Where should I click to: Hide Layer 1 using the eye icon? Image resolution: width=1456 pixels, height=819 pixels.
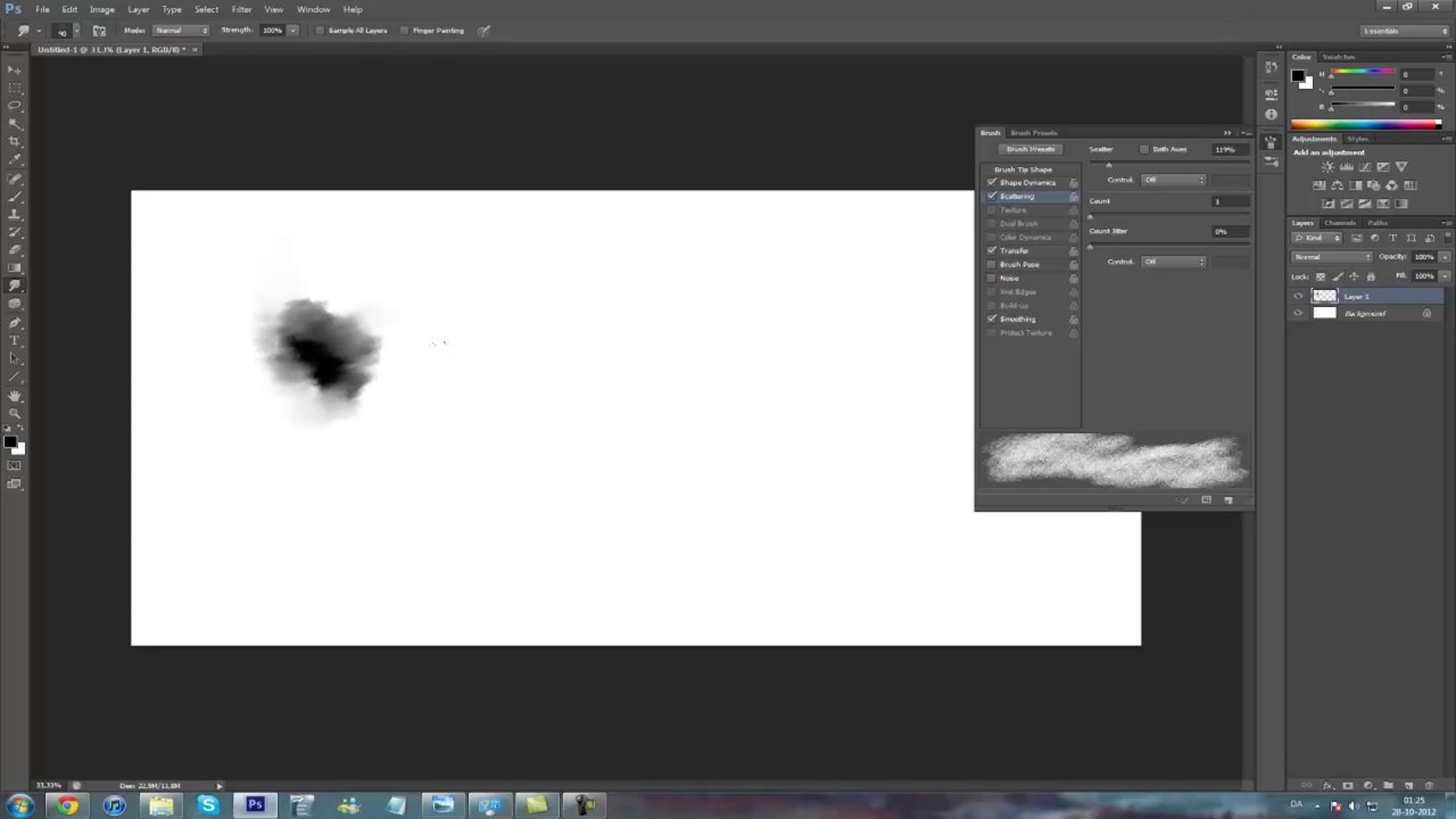point(1298,296)
